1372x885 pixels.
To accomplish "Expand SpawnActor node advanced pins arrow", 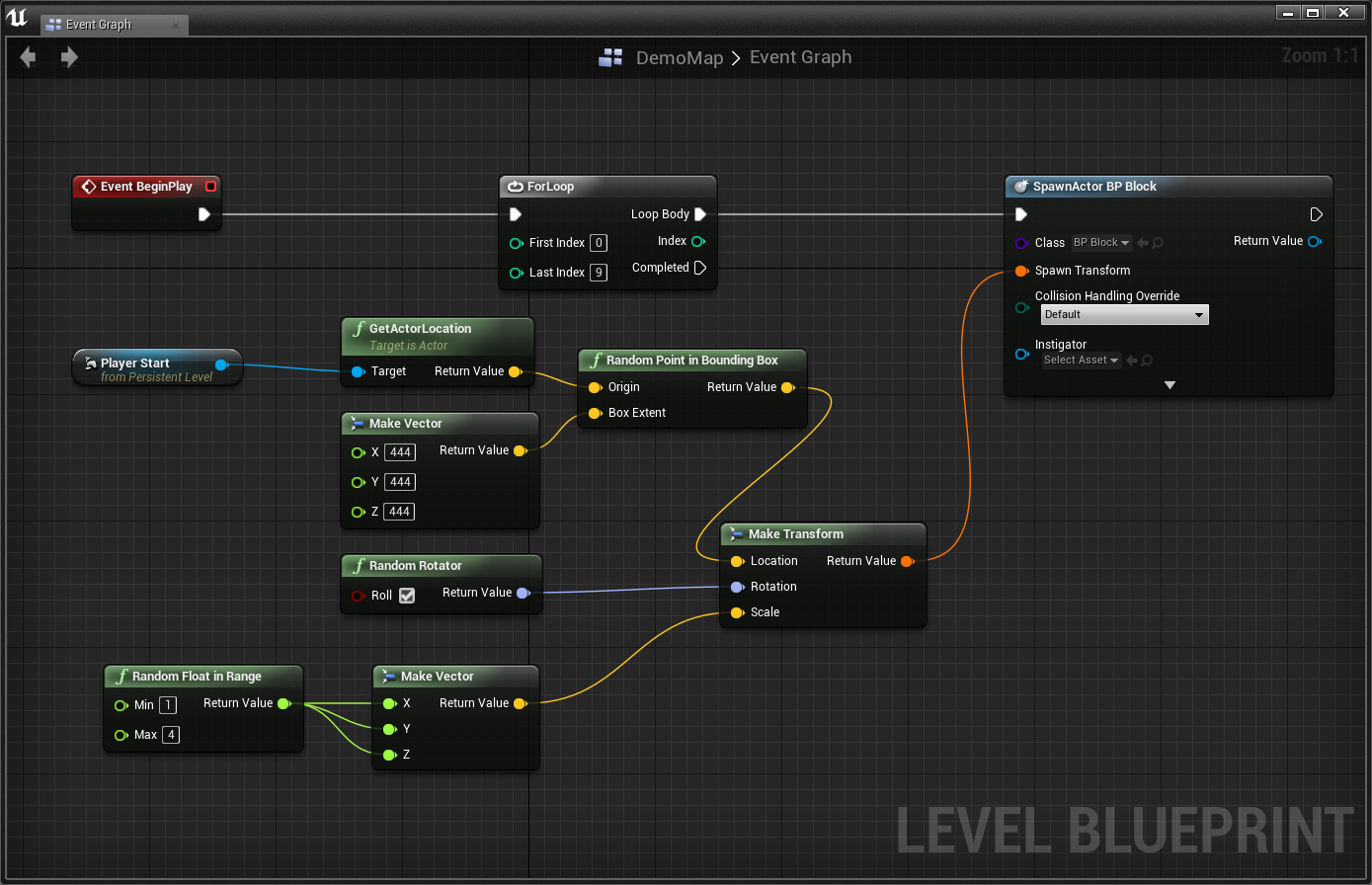I will [1170, 385].
